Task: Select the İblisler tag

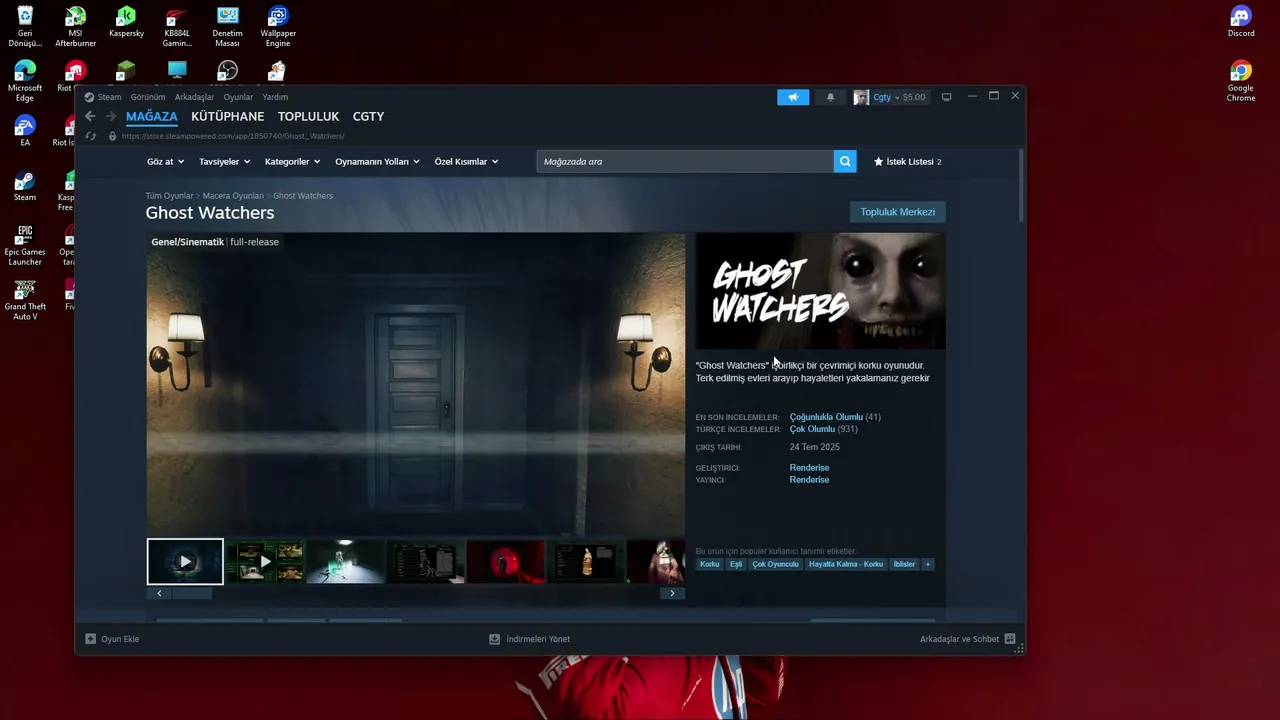Action: pos(904,564)
